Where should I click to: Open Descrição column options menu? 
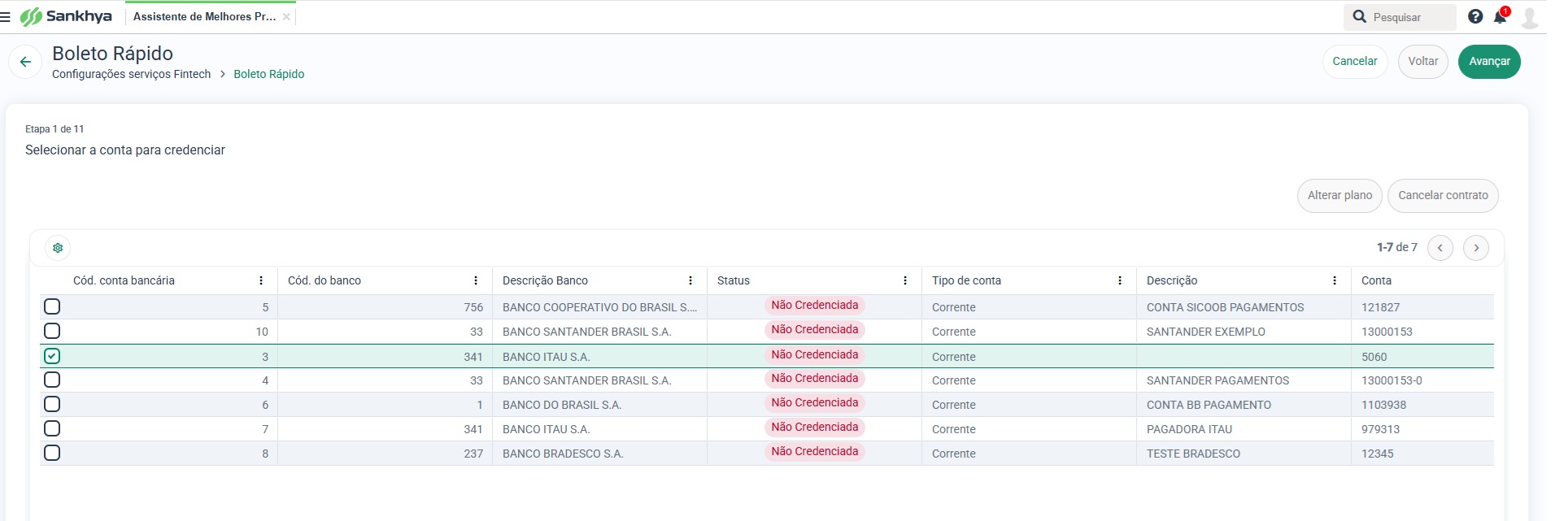(x=1335, y=280)
